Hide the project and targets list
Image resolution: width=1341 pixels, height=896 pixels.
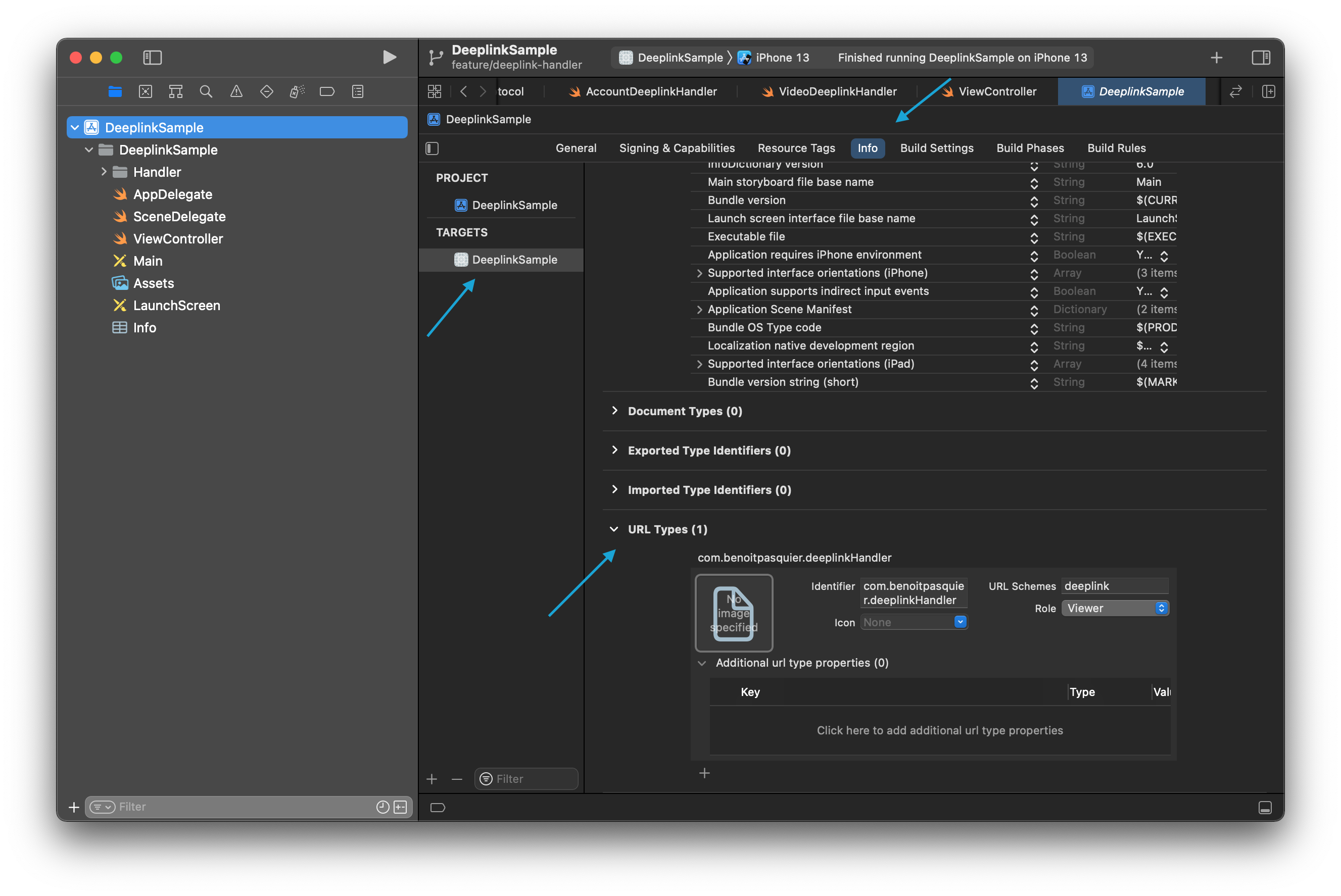click(x=432, y=148)
